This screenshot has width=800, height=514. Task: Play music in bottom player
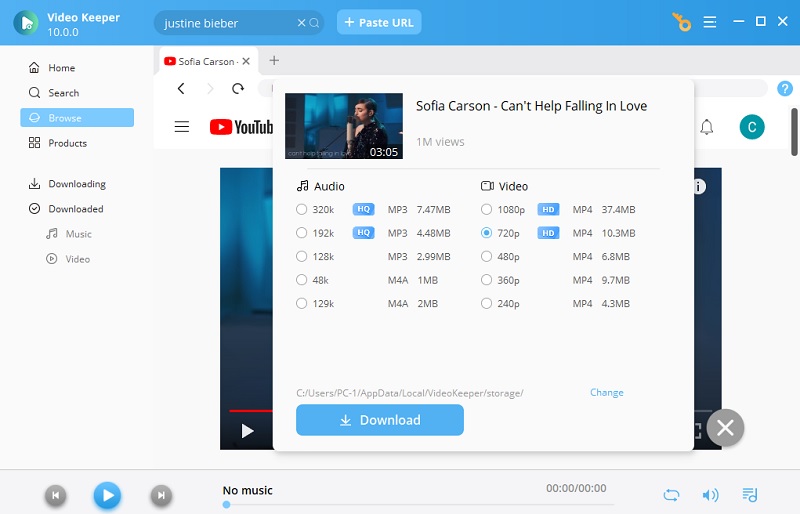click(107, 495)
